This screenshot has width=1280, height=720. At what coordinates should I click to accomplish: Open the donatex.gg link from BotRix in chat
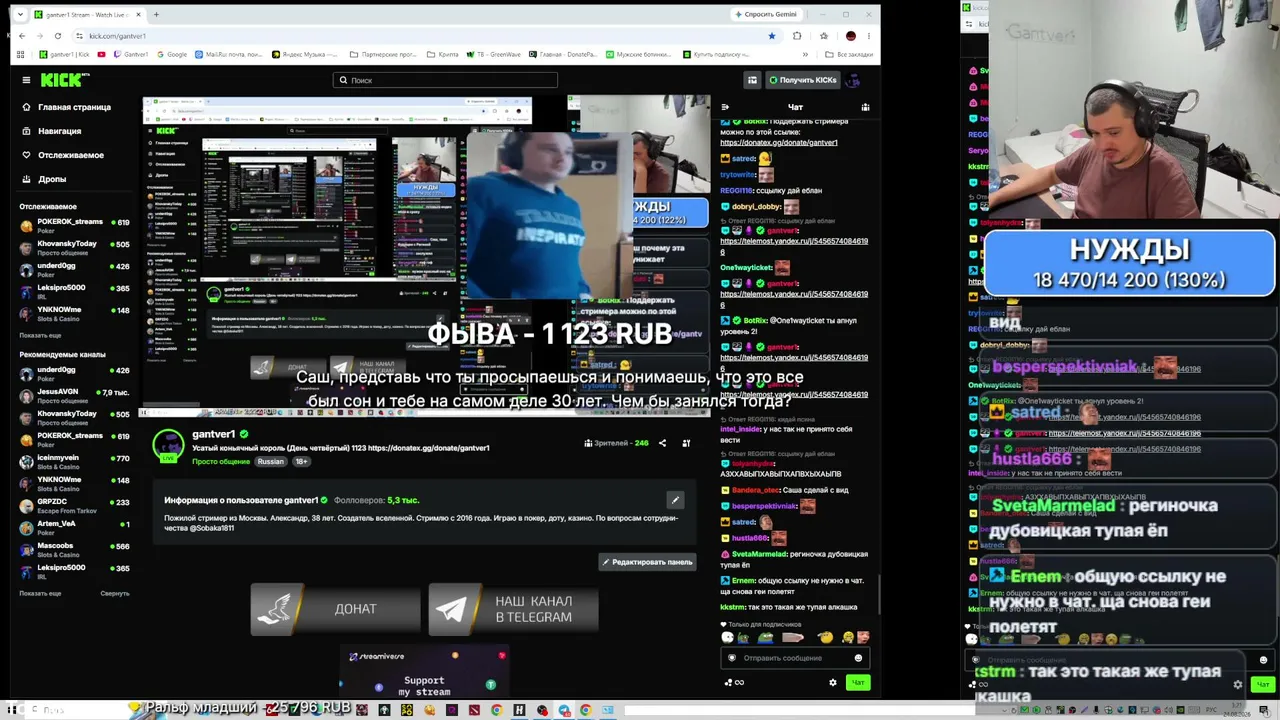pyautogui.click(x=779, y=142)
